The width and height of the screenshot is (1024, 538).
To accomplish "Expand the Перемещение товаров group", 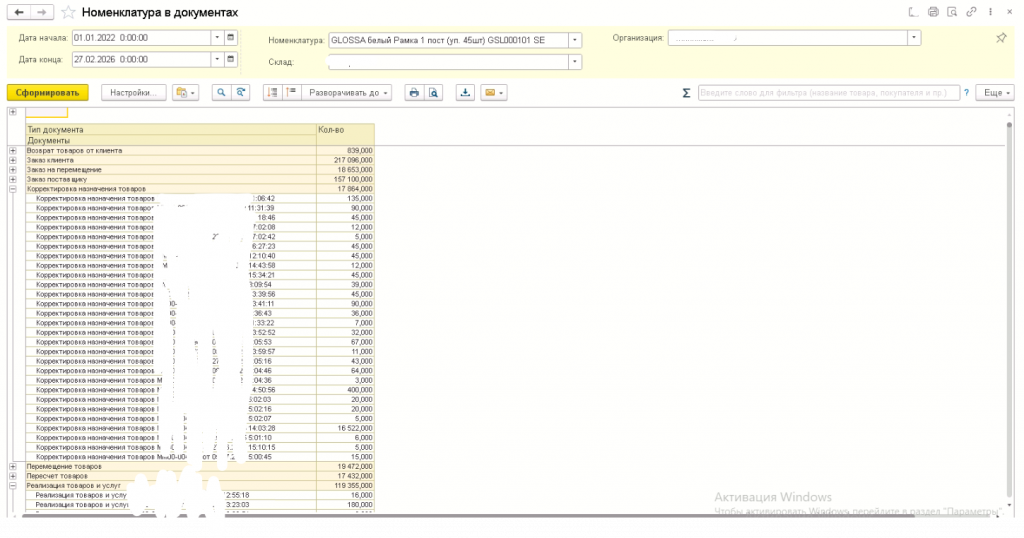I will click(13, 467).
